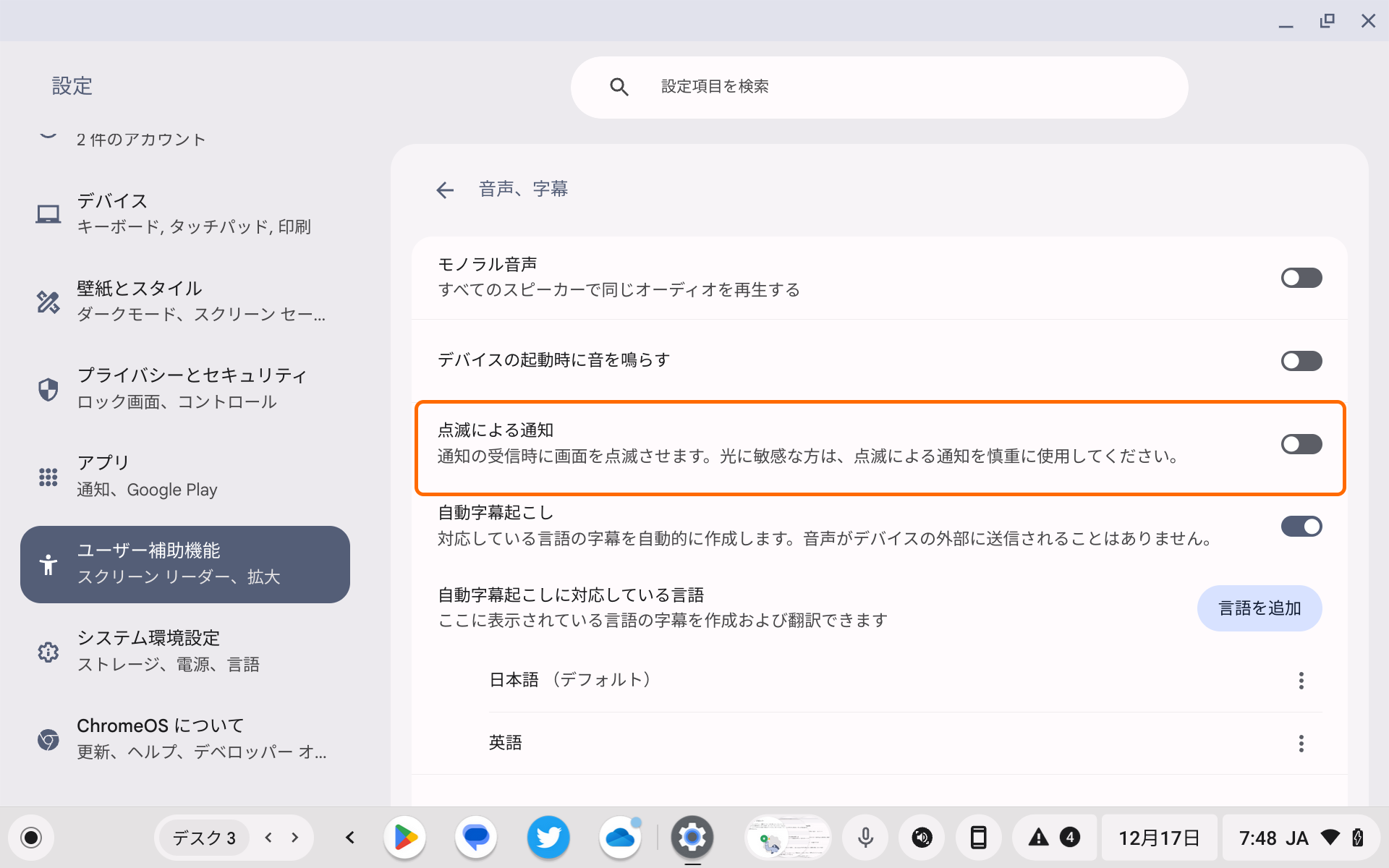The height and width of the screenshot is (868, 1389).
Task: Turn on モノラル音声 mono audio
Action: [x=1301, y=278]
